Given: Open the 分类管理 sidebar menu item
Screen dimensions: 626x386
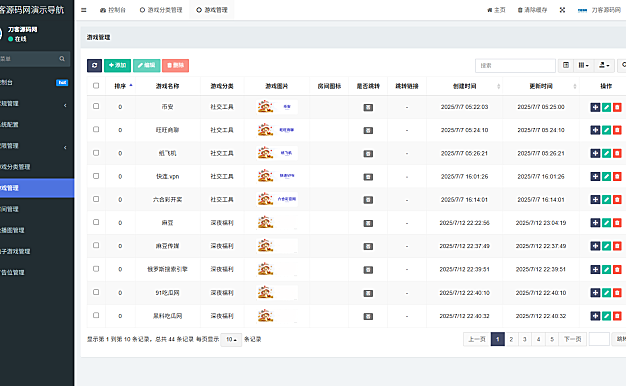Looking at the screenshot, I should coord(37,167).
